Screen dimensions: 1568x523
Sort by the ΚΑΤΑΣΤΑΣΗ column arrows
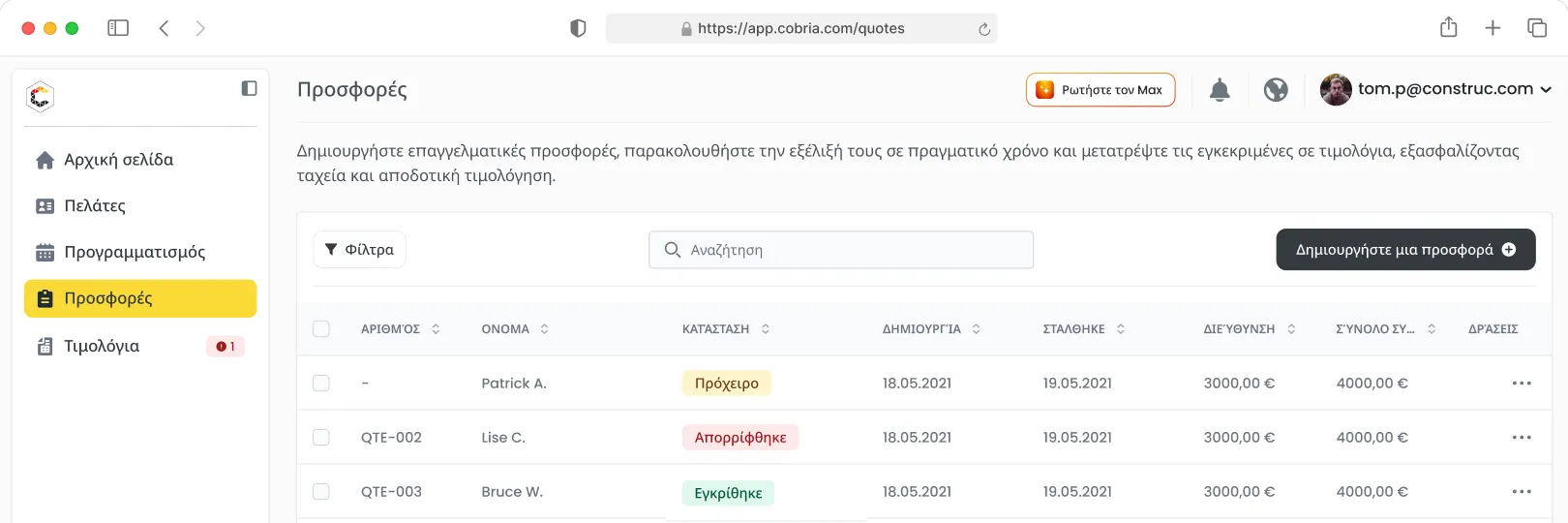click(766, 329)
